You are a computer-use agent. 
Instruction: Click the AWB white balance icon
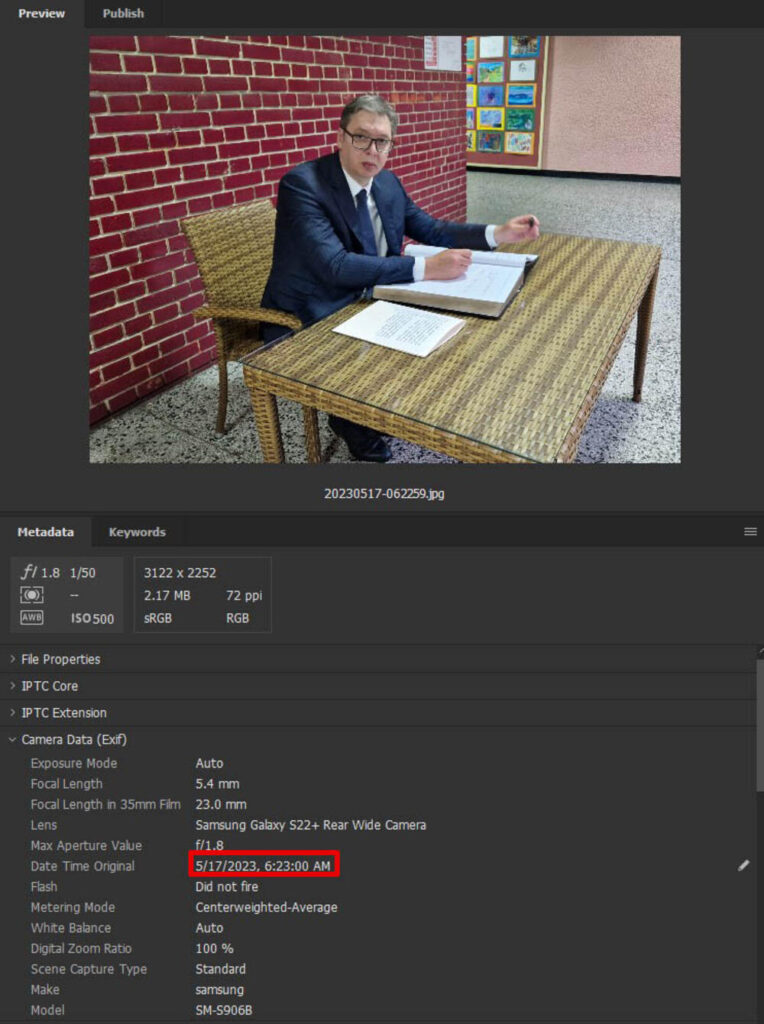tap(31, 618)
